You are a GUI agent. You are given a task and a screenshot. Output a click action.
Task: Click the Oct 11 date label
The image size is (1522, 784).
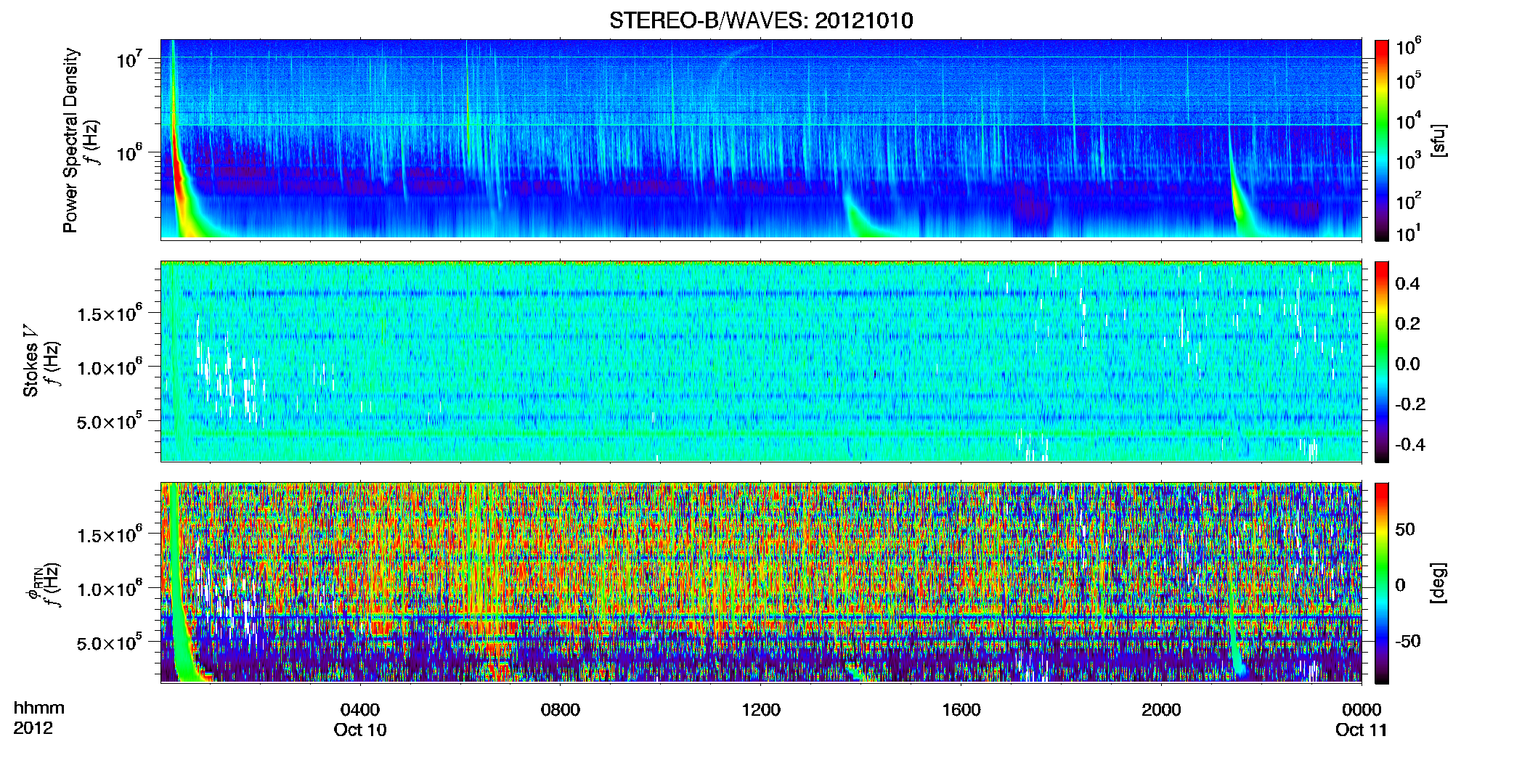[1362, 730]
